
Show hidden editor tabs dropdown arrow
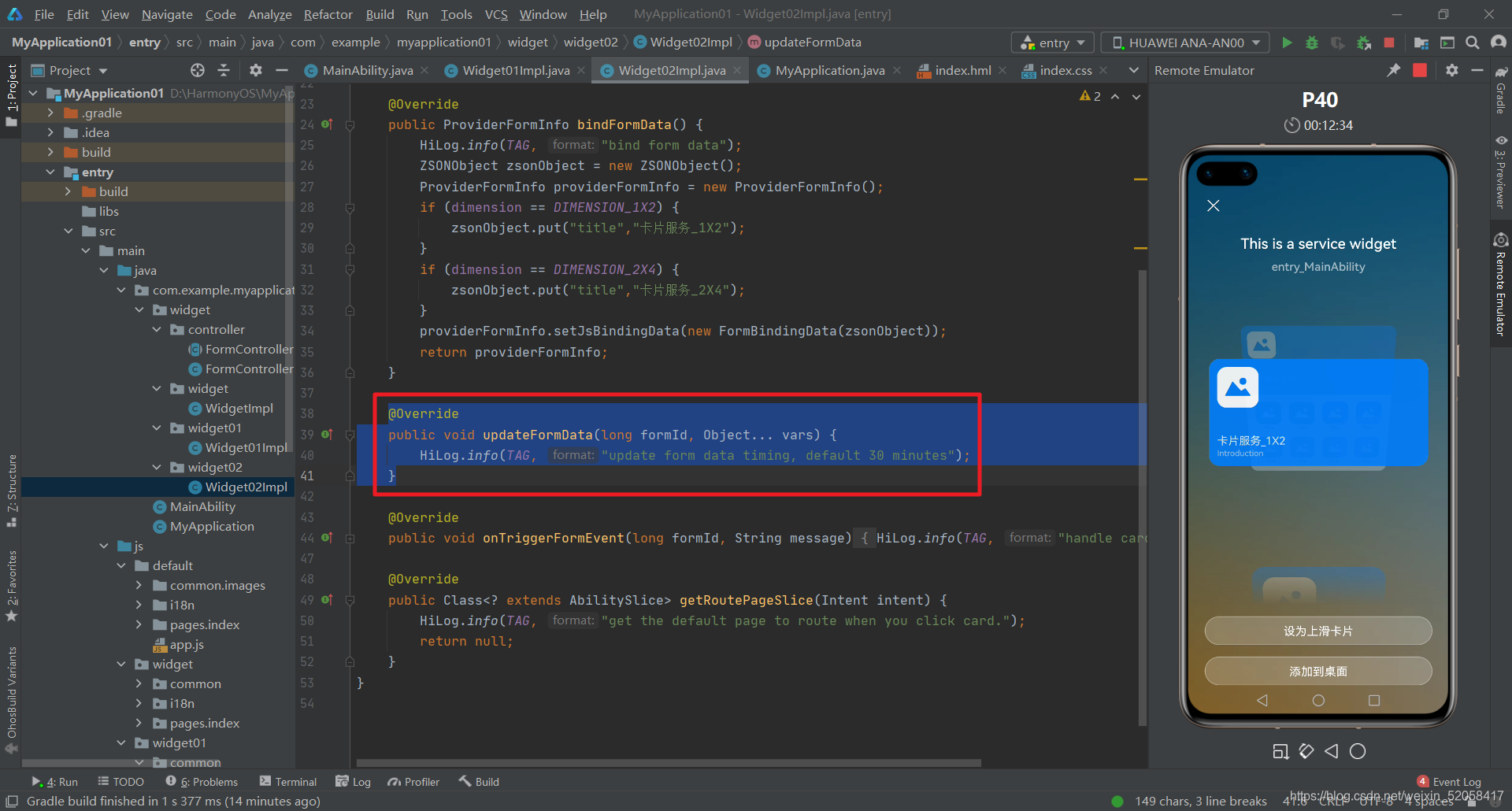(x=1134, y=70)
